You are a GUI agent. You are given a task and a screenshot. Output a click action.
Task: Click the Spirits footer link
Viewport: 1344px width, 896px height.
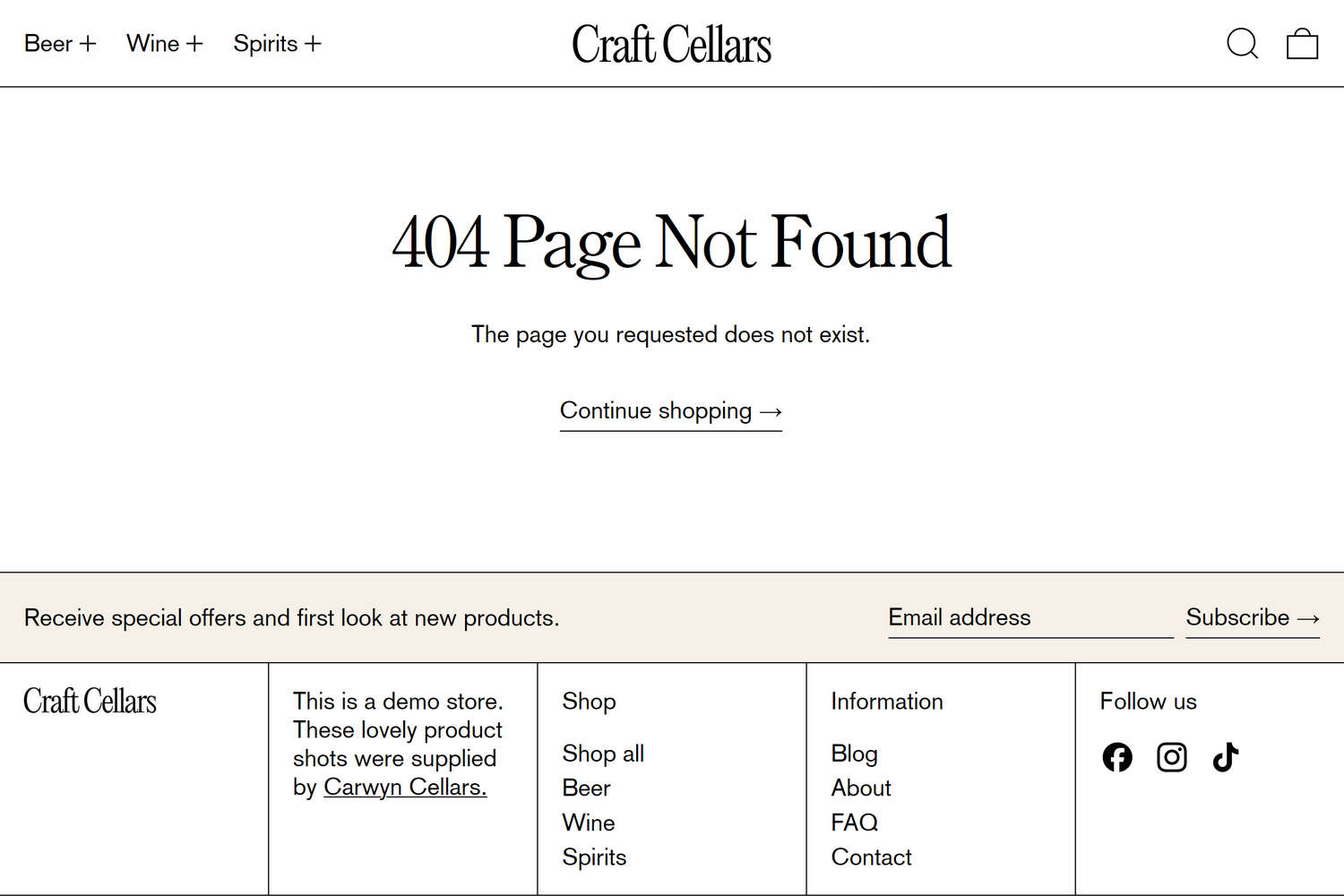[594, 857]
